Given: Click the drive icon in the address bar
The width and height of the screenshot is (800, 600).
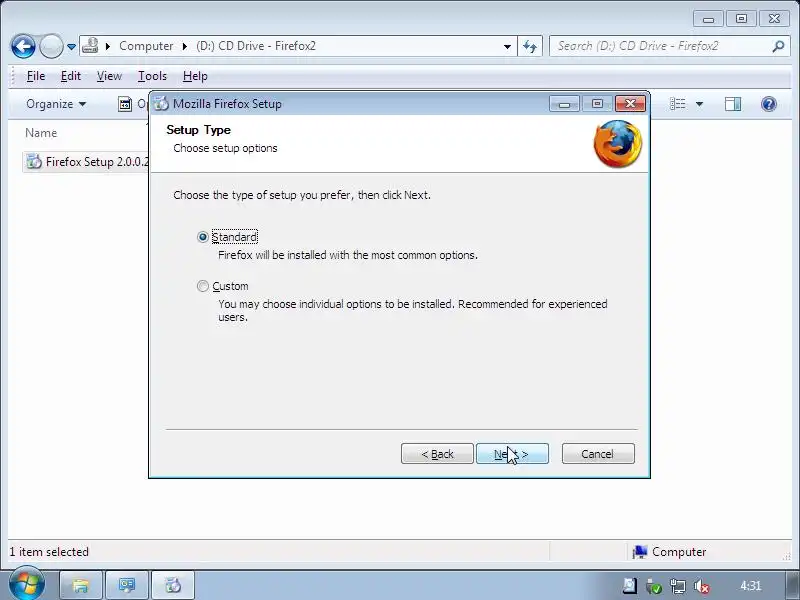Looking at the screenshot, I should tap(90, 45).
